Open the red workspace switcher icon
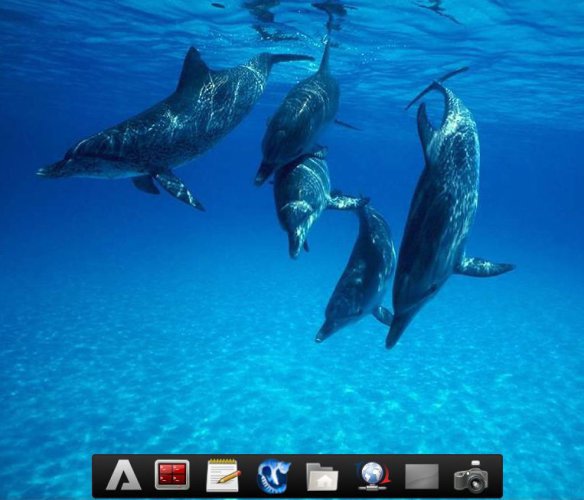 pyautogui.click(x=172, y=475)
